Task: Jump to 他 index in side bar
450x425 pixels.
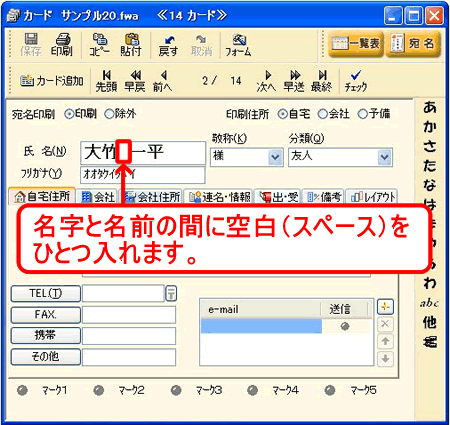Action: point(430,322)
